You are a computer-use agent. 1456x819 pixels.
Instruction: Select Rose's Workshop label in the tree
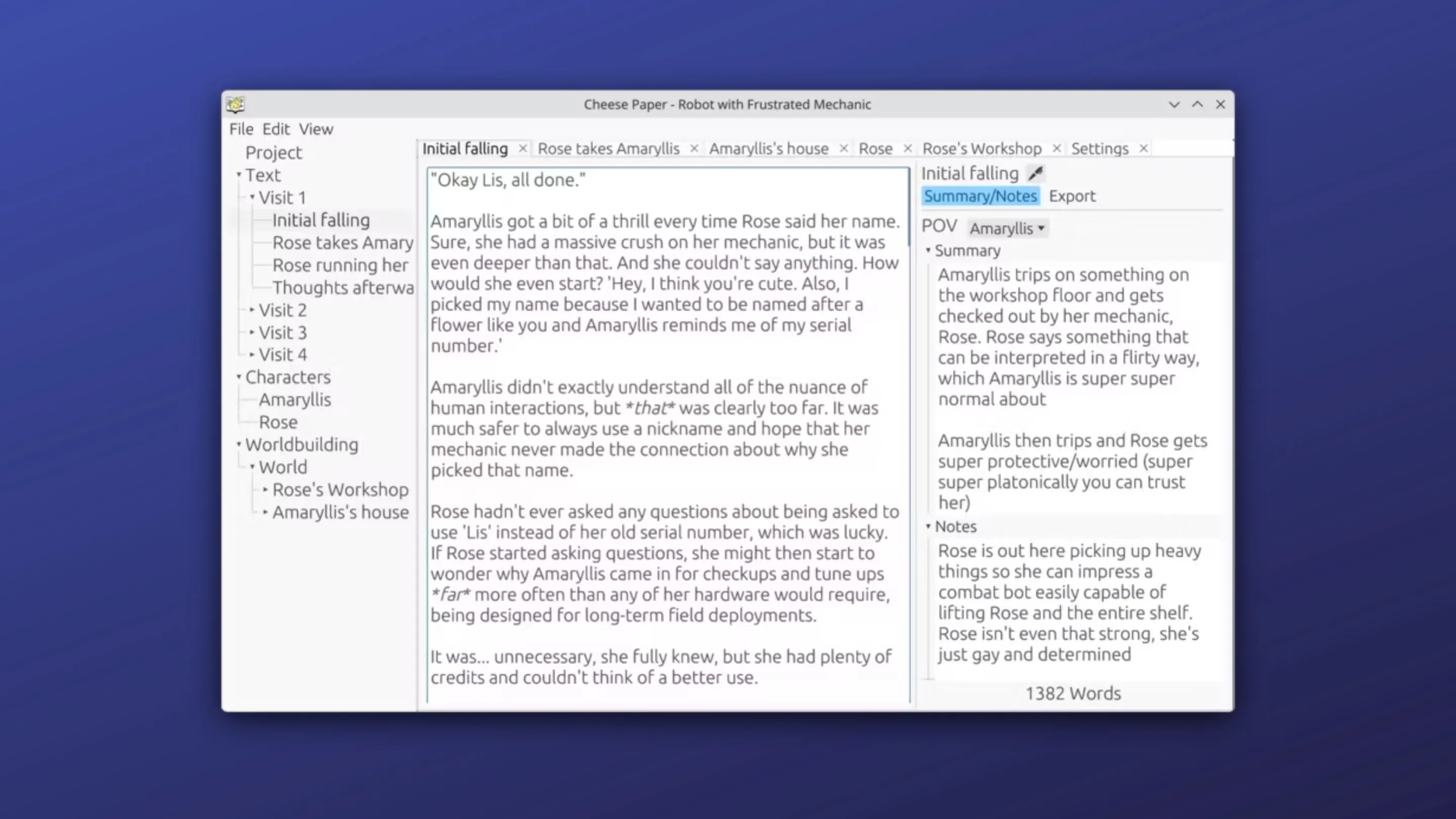point(340,489)
